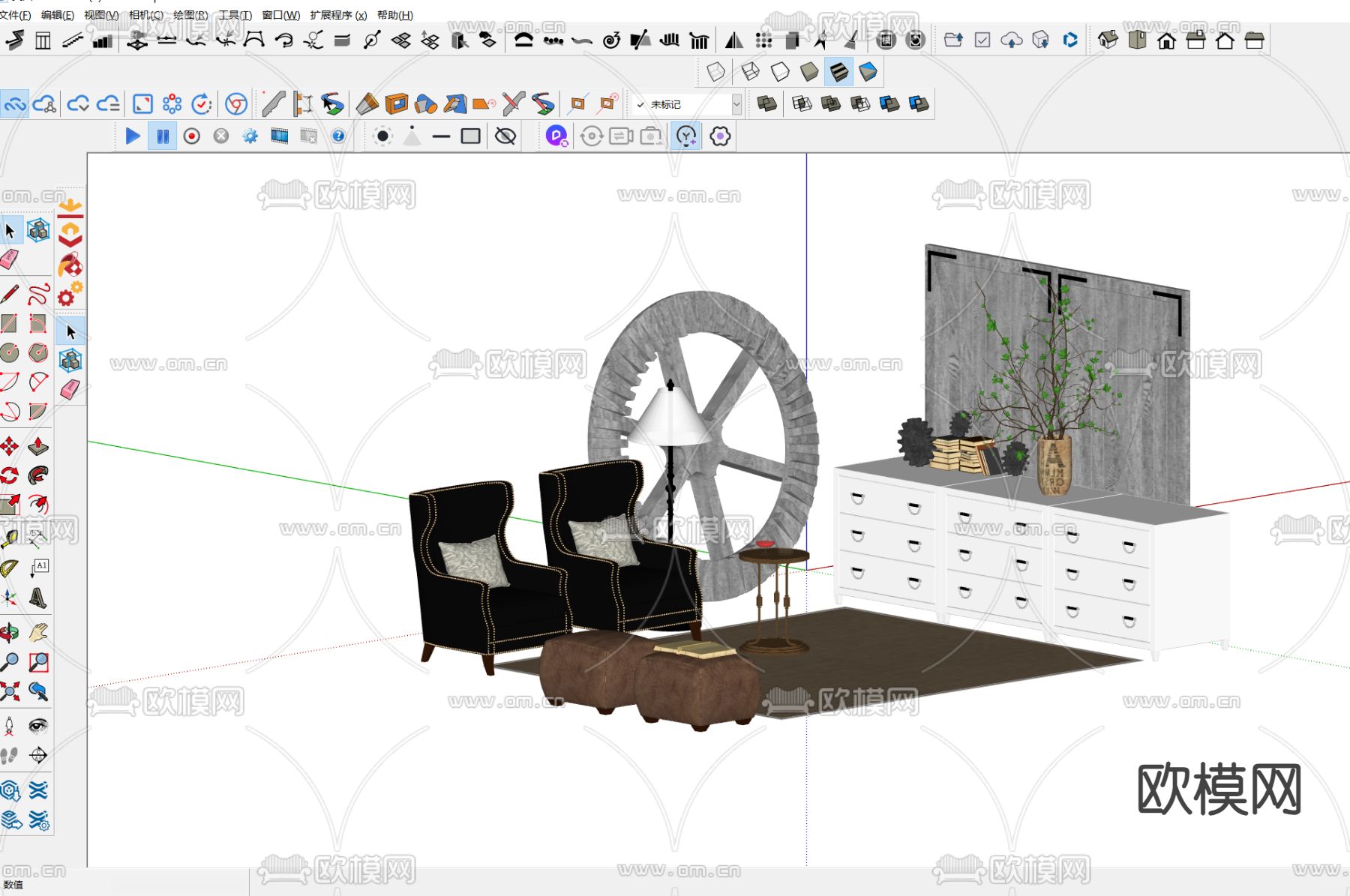Image resolution: width=1350 pixels, height=896 pixels.
Task: Select the 3D Text tool
Action: click(x=38, y=598)
